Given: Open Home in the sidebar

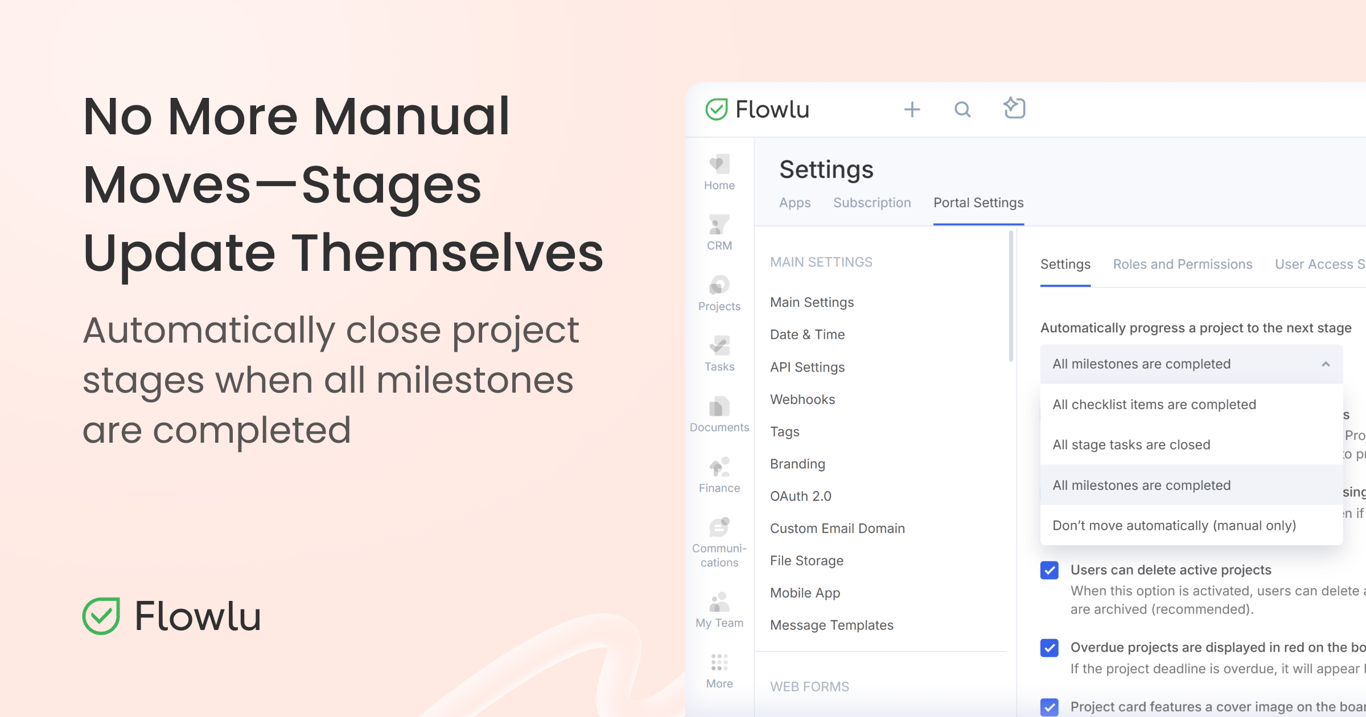Looking at the screenshot, I should 719,172.
